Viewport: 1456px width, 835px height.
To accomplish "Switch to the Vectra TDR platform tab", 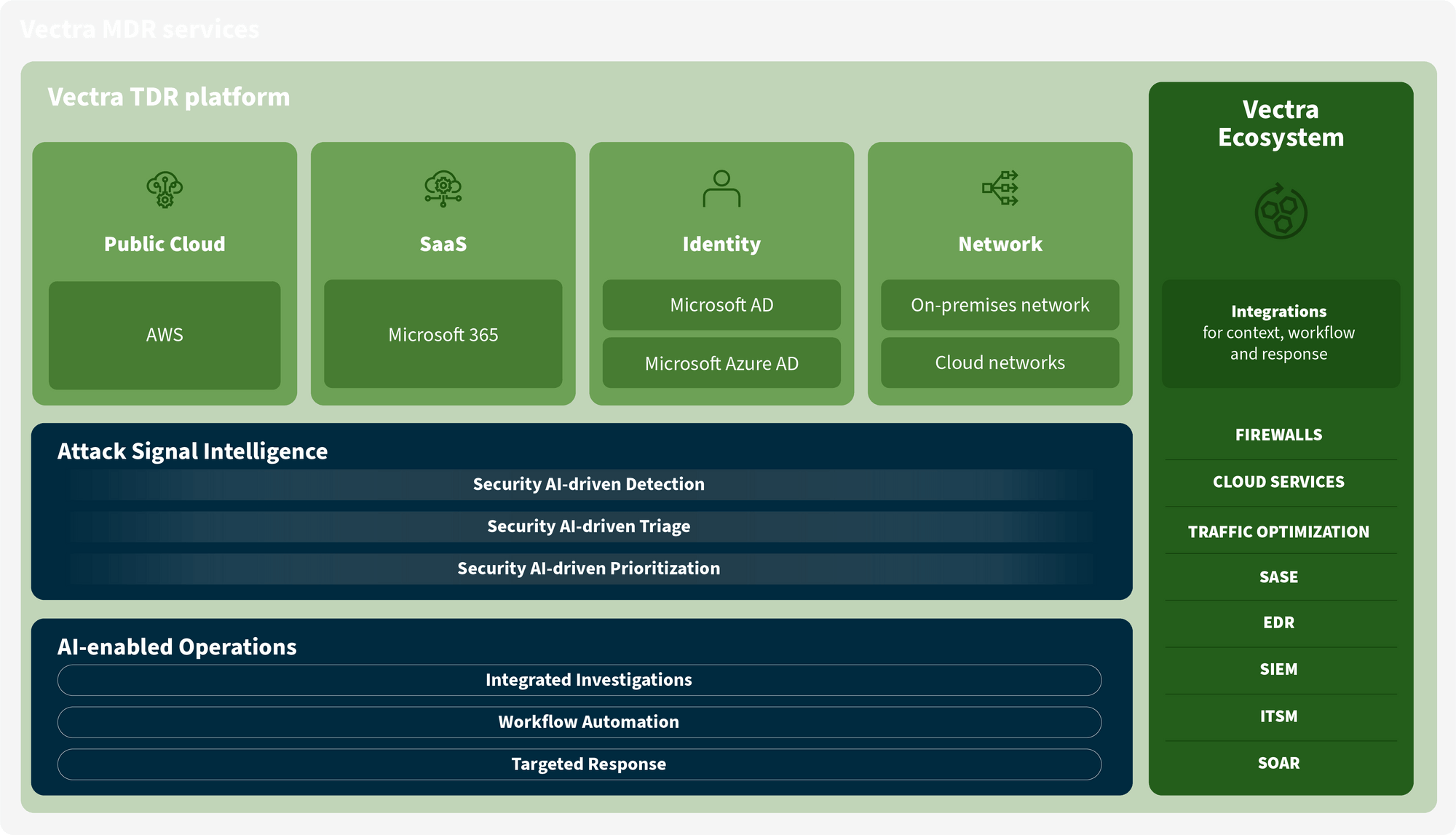I will 167,95.
